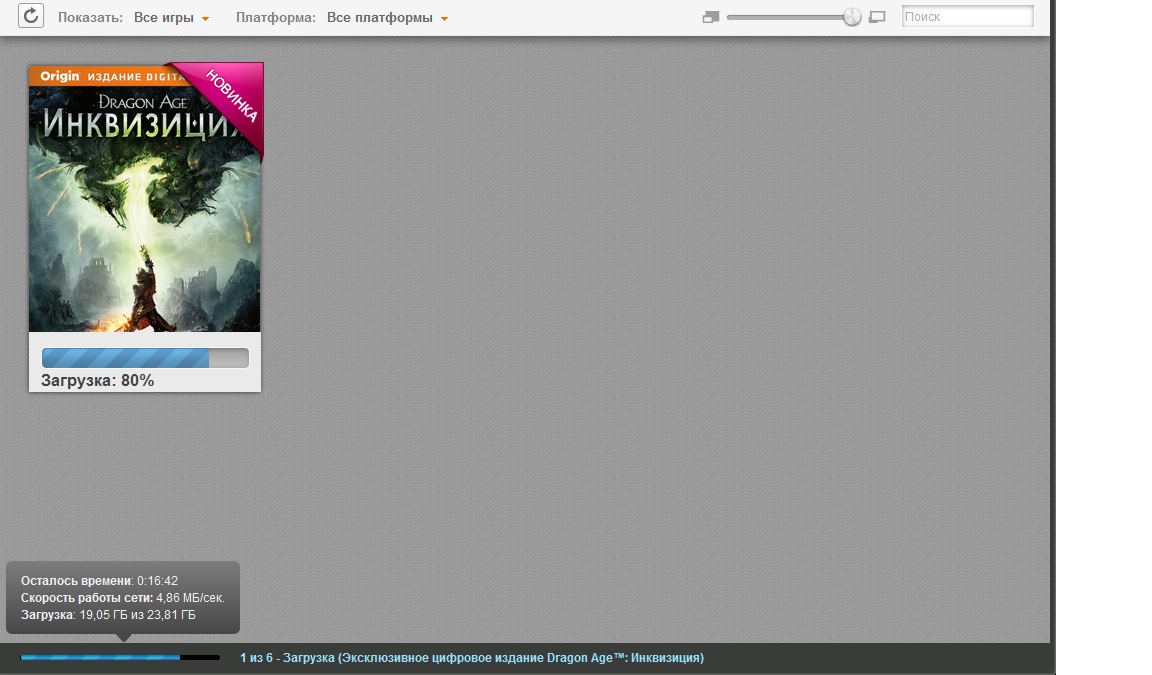Click the 'Показать:' label
Viewport: 1152px width, 675px height.
tap(90, 18)
